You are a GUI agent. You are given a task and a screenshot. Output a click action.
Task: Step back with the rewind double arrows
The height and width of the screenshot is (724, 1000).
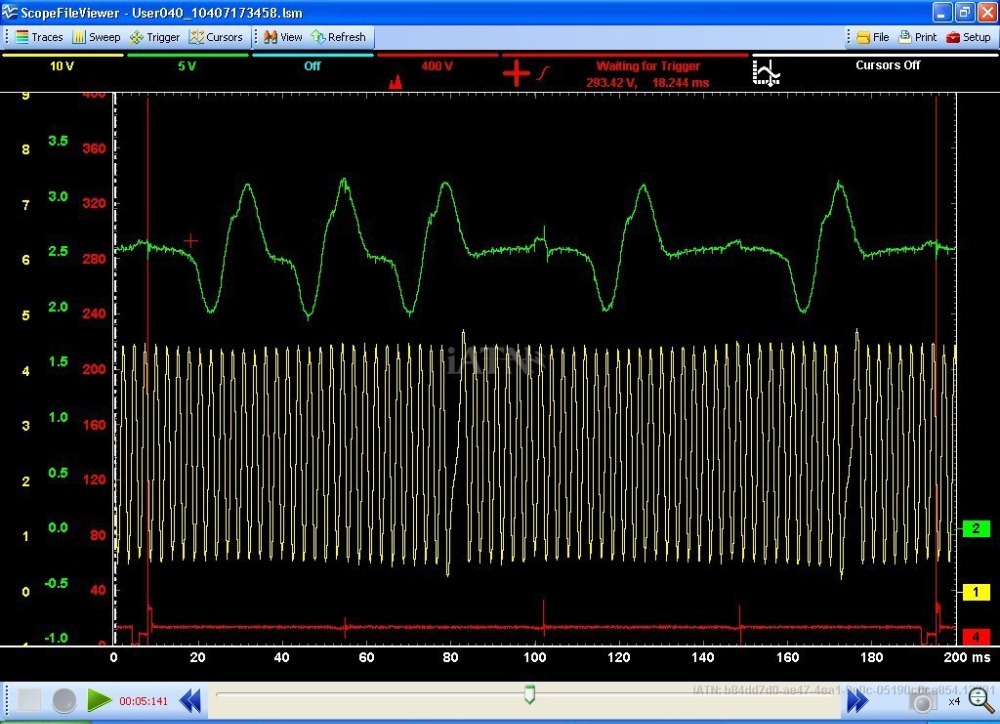pyautogui.click(x=190, y=700)
